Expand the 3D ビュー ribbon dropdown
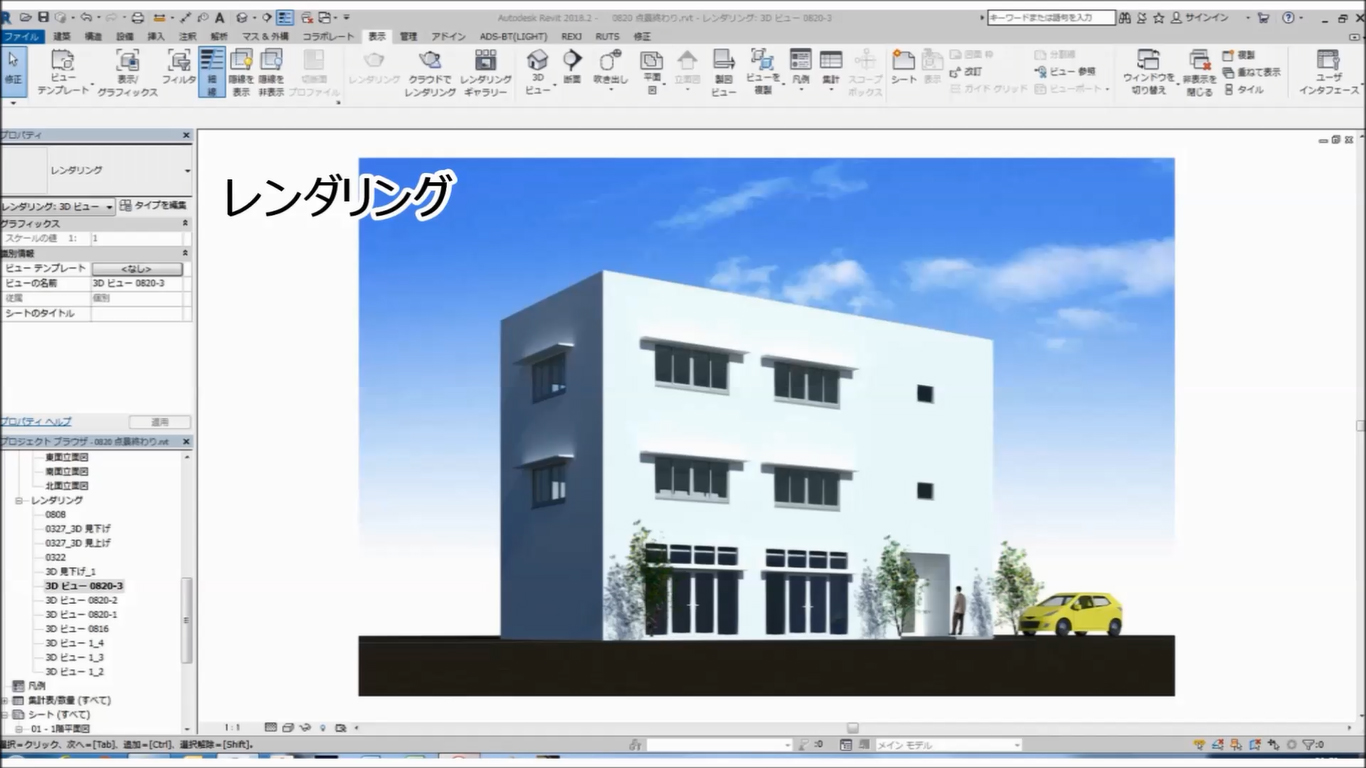Viewport: 1366px width, 768px height. click(537, 90)
